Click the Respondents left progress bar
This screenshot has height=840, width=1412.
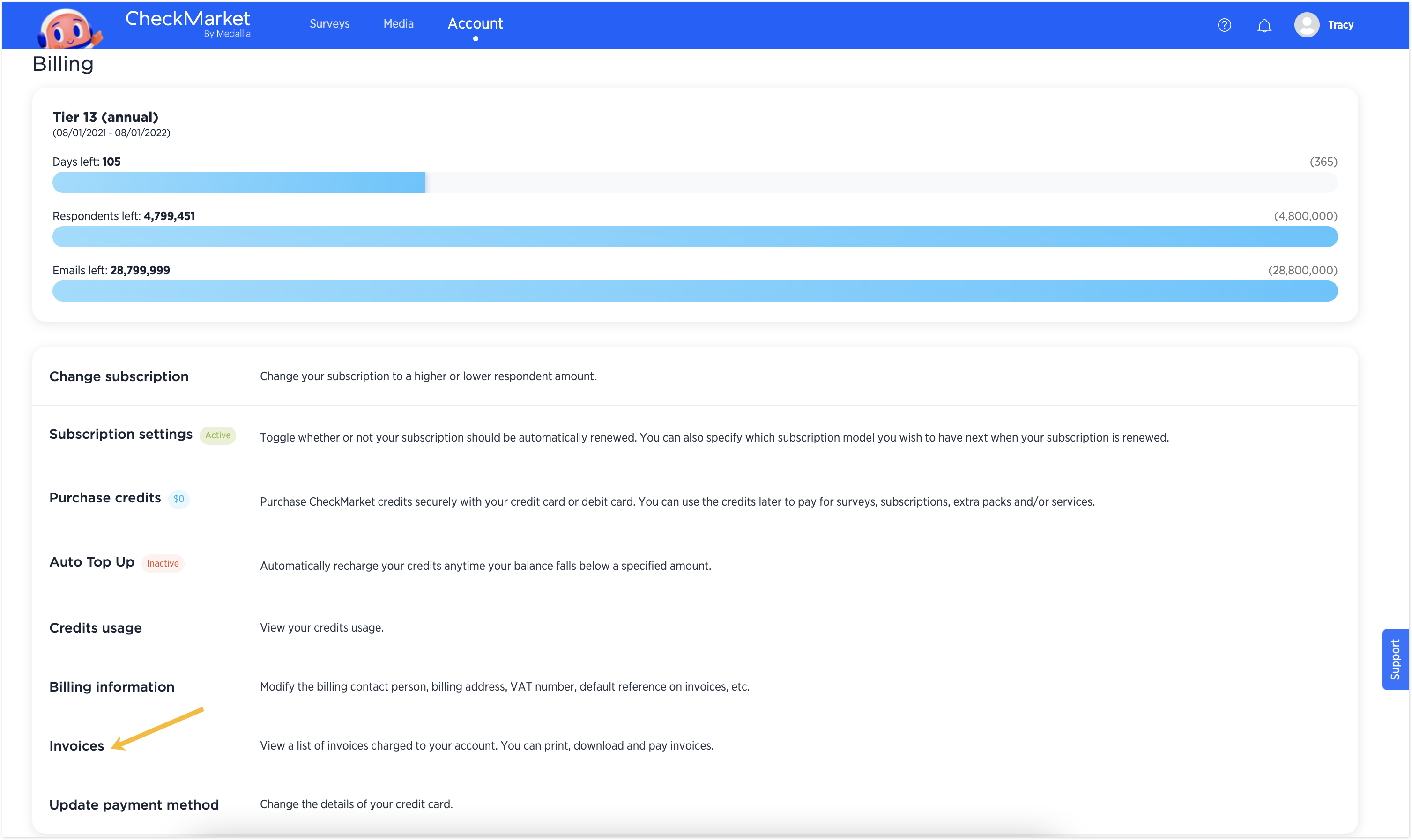pos(695,236)
